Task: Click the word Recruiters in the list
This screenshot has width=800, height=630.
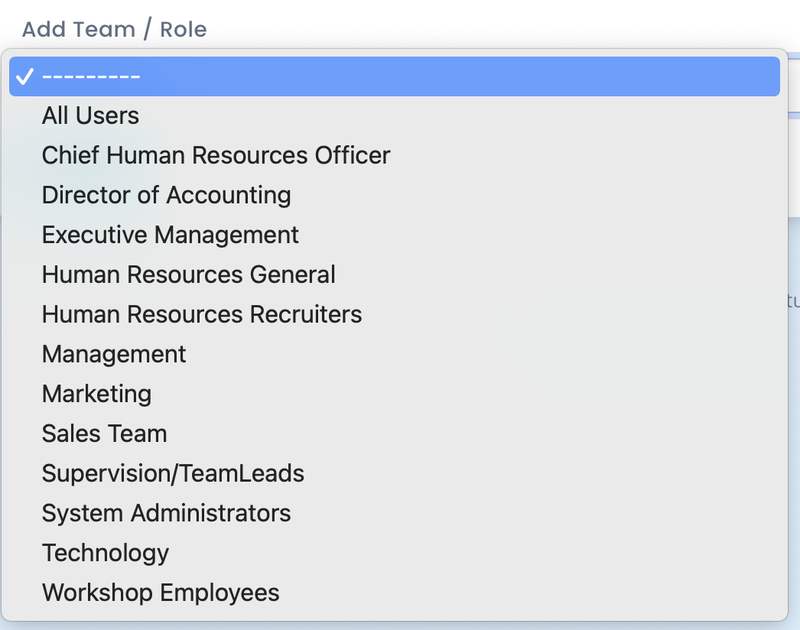Action: click(x=302, y=315)
